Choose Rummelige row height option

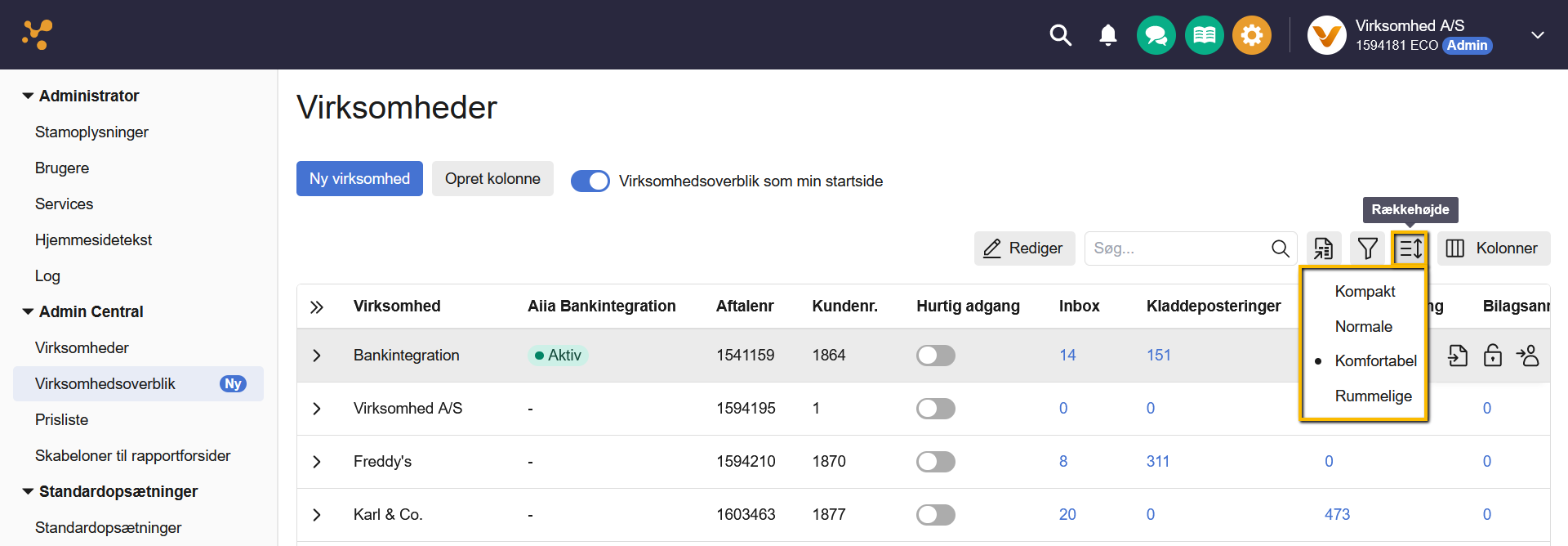coord(1373,396)
